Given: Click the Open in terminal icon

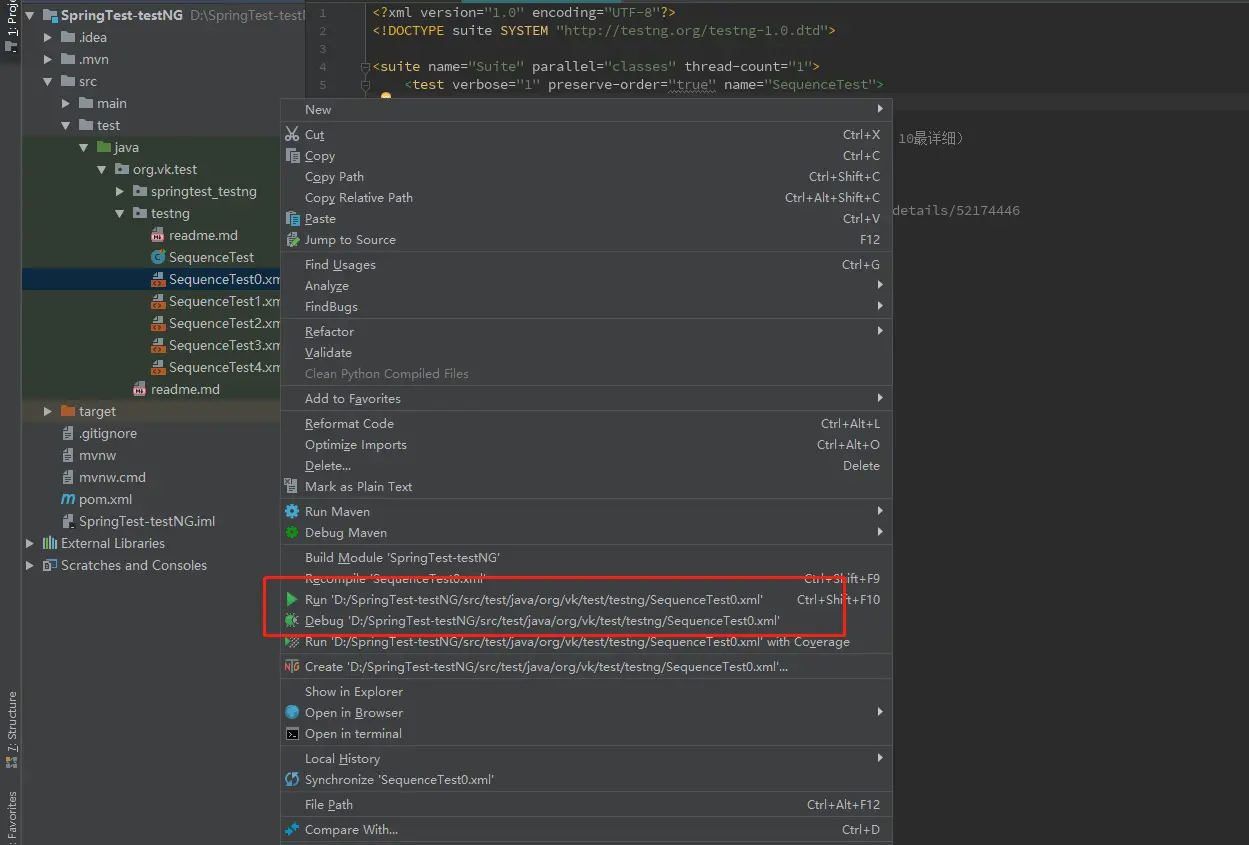Looking at the screenshot, I should (292, 733).
